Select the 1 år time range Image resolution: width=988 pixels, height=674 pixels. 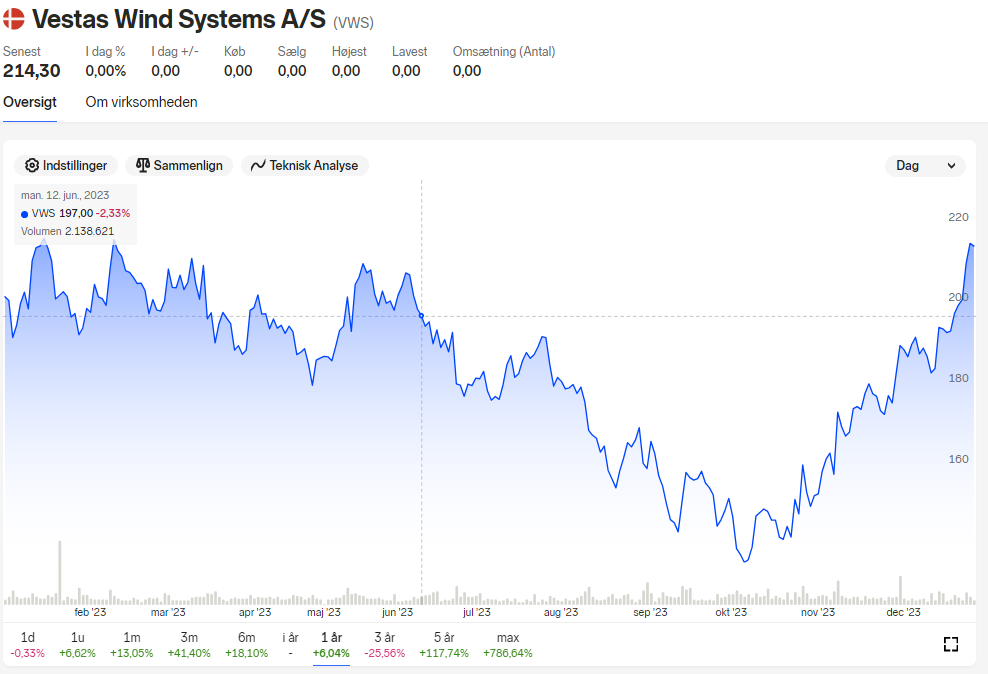tap(331, 644)
